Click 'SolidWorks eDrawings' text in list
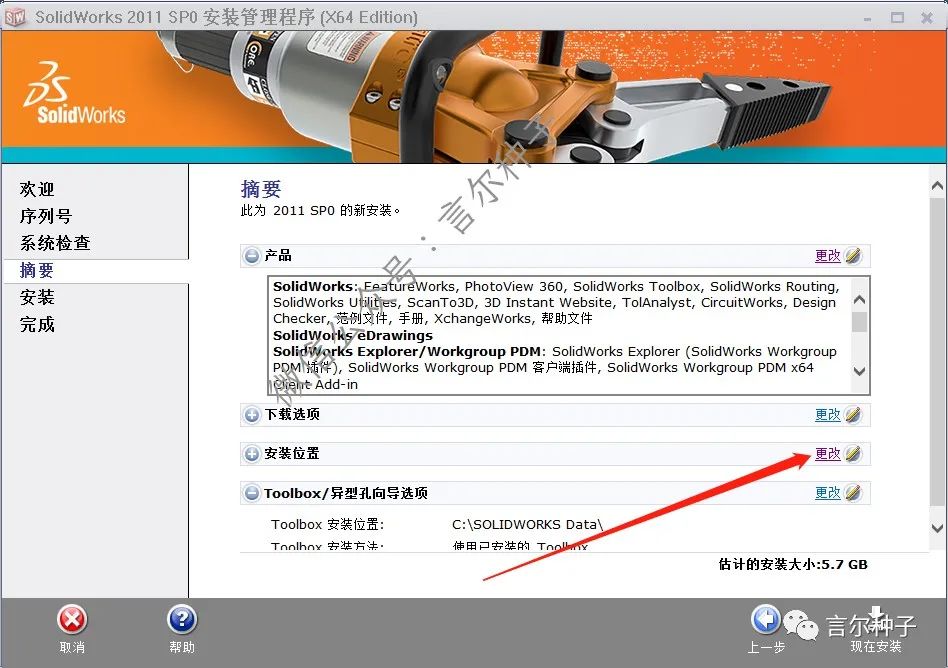The height and width of the screenshot is (668, 948). click(x=352, y=336)
